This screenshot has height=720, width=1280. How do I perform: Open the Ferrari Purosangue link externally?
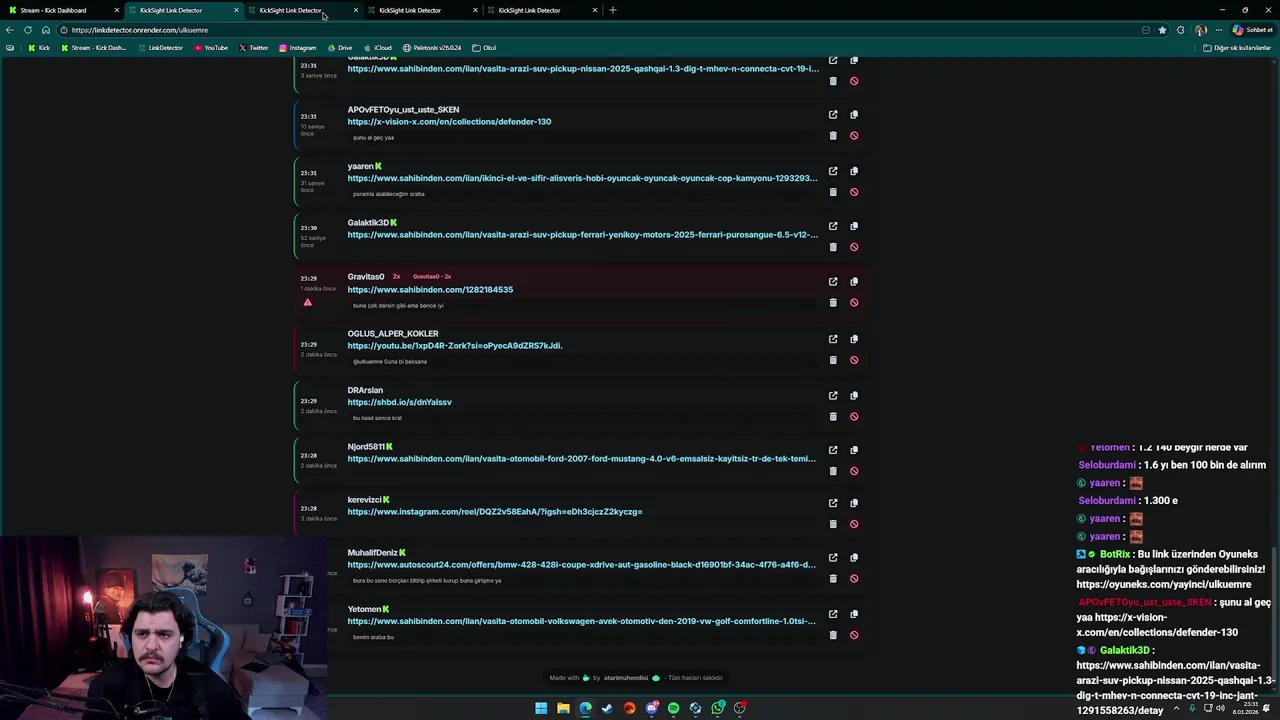click(x=833, y=226)
